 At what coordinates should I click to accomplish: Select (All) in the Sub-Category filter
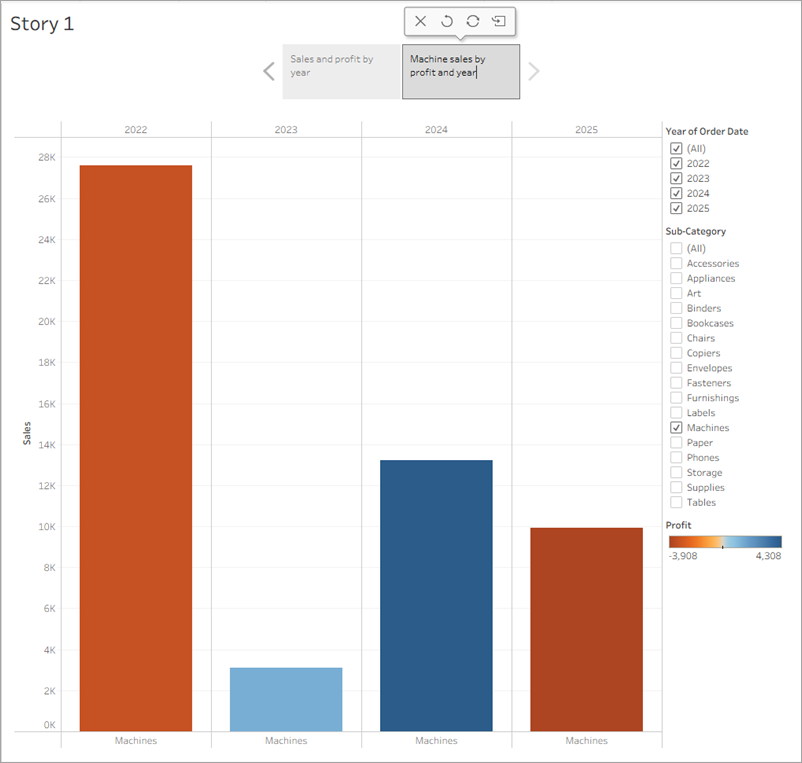click(676, 248)
